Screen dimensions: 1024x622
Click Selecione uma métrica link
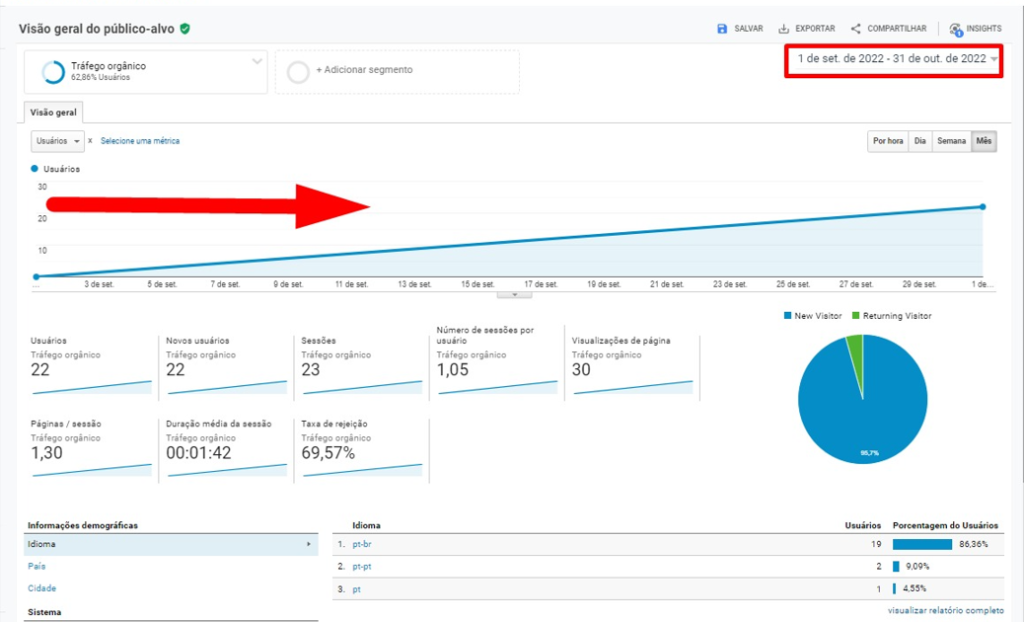tap(140, 141)
